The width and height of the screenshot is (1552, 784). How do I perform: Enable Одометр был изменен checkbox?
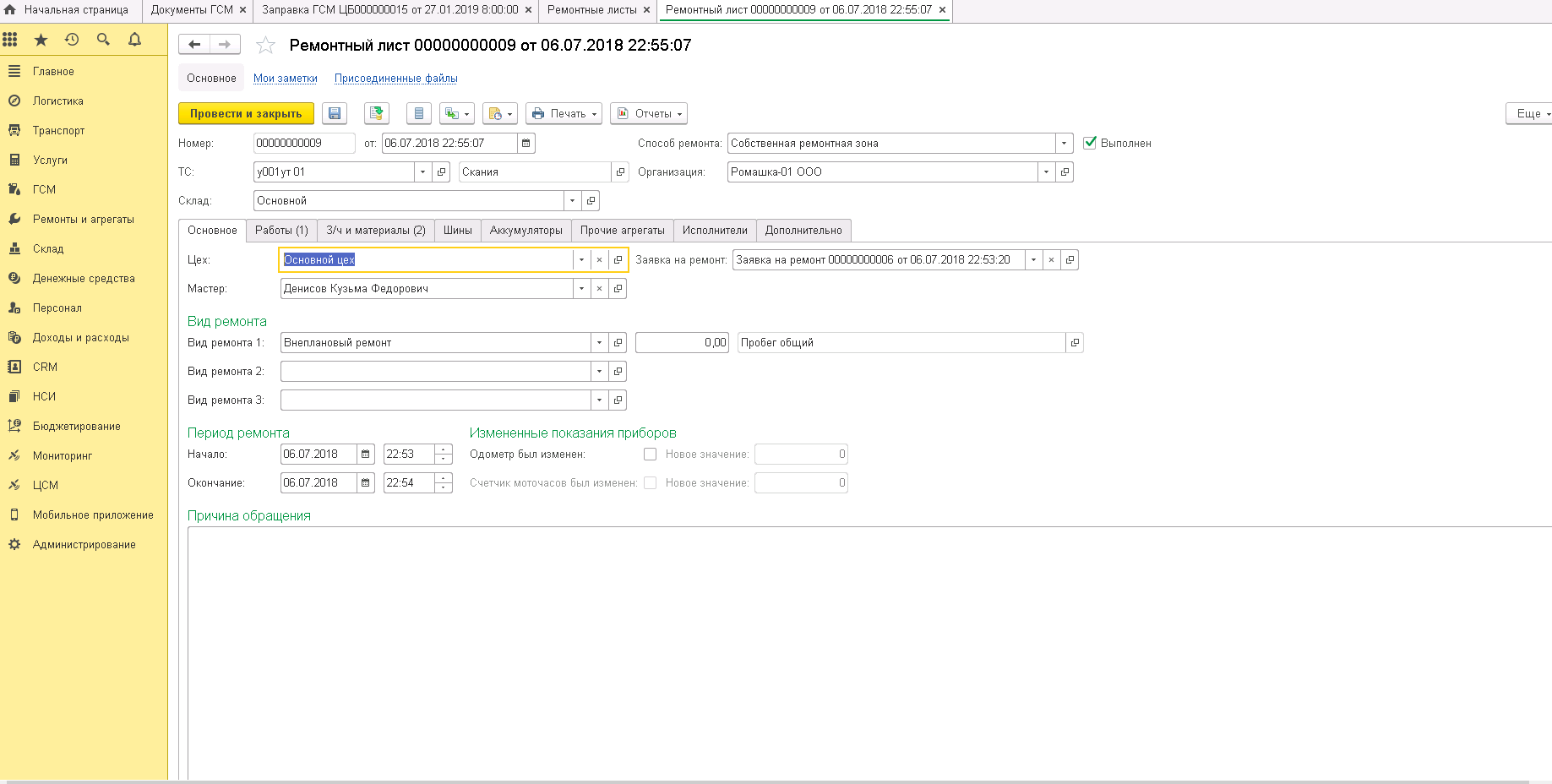(650, 455)
